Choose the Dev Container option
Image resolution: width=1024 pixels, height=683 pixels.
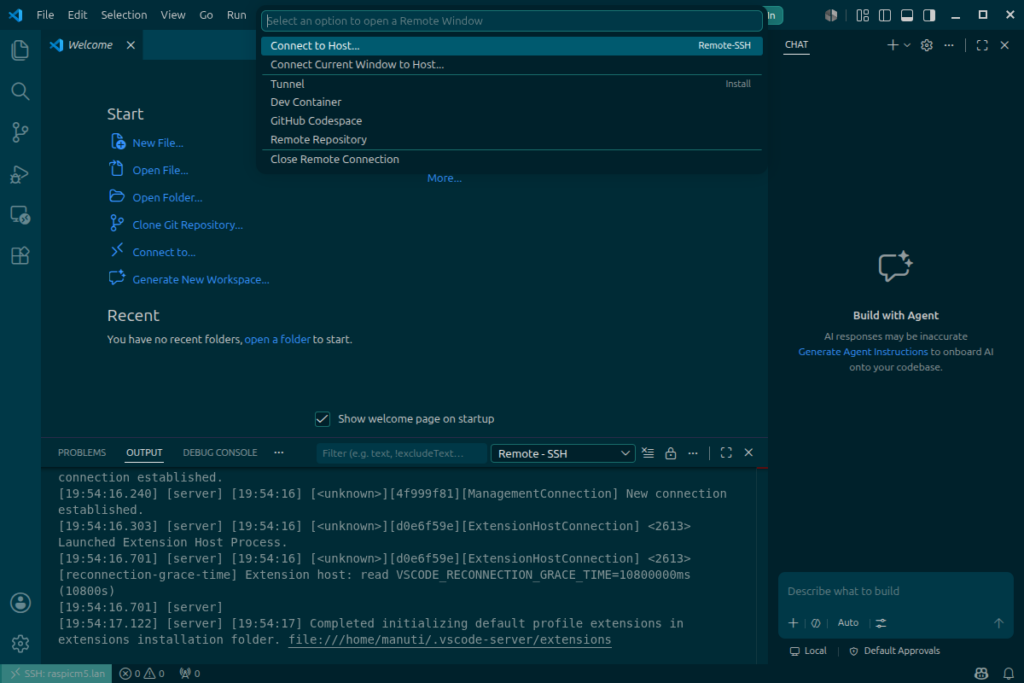(511, 102)
